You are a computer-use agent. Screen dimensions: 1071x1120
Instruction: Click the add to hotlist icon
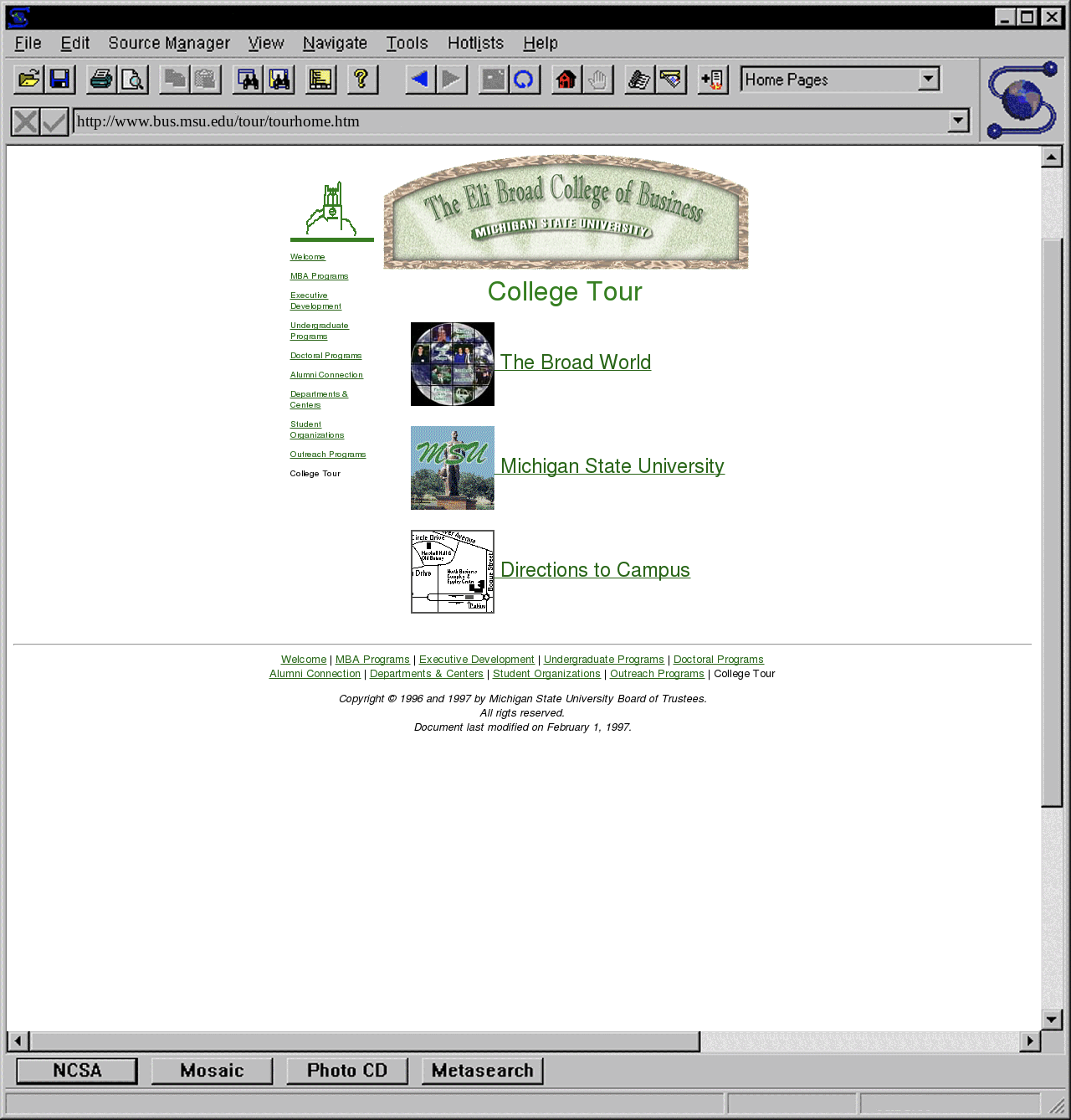tap(713, 80)
